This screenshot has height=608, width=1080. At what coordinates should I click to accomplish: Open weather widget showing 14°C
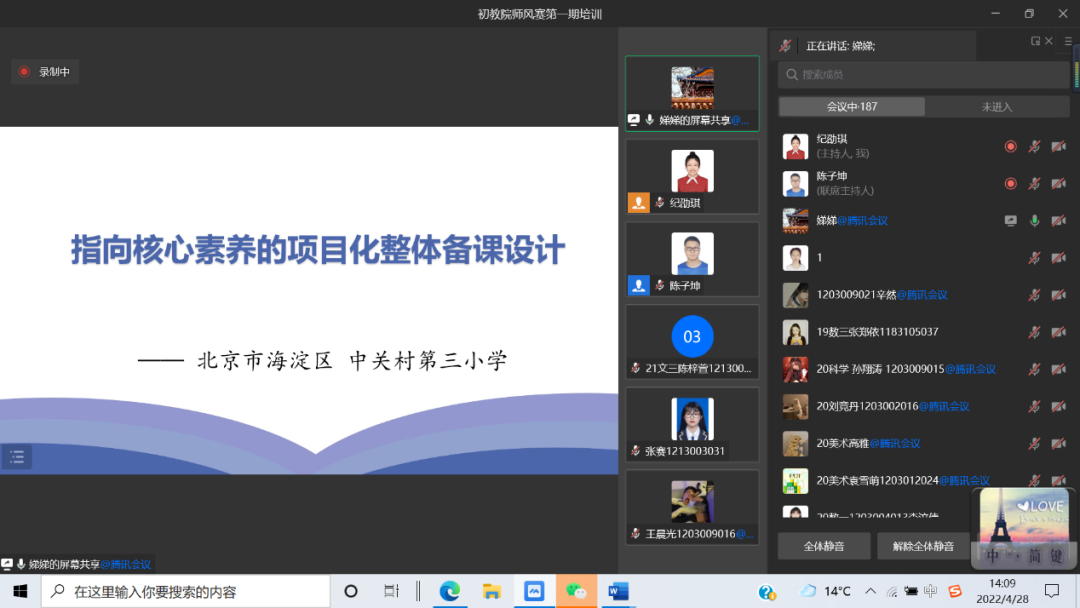point(824,591)
